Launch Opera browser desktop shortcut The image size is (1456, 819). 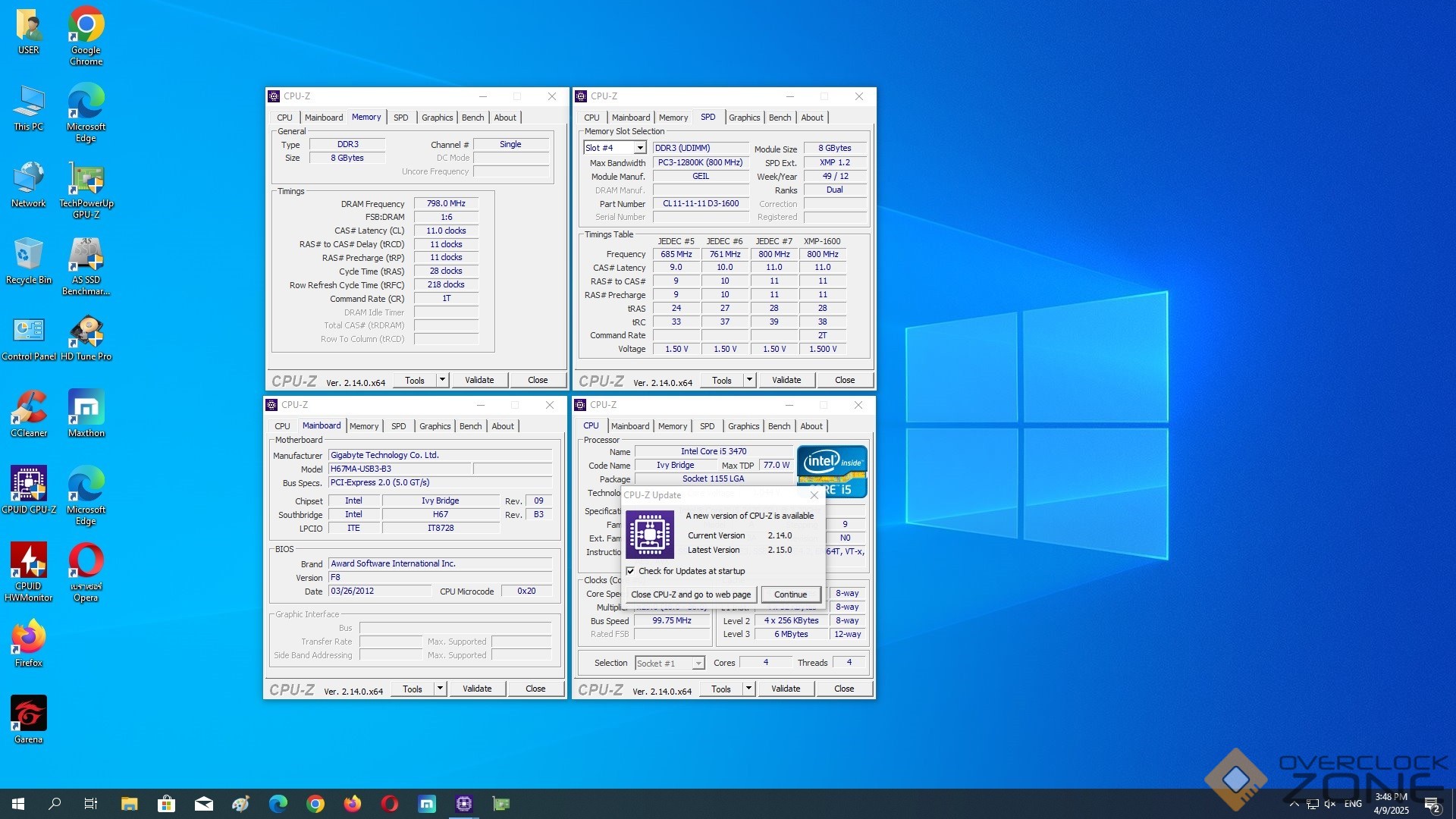(86, 572)
